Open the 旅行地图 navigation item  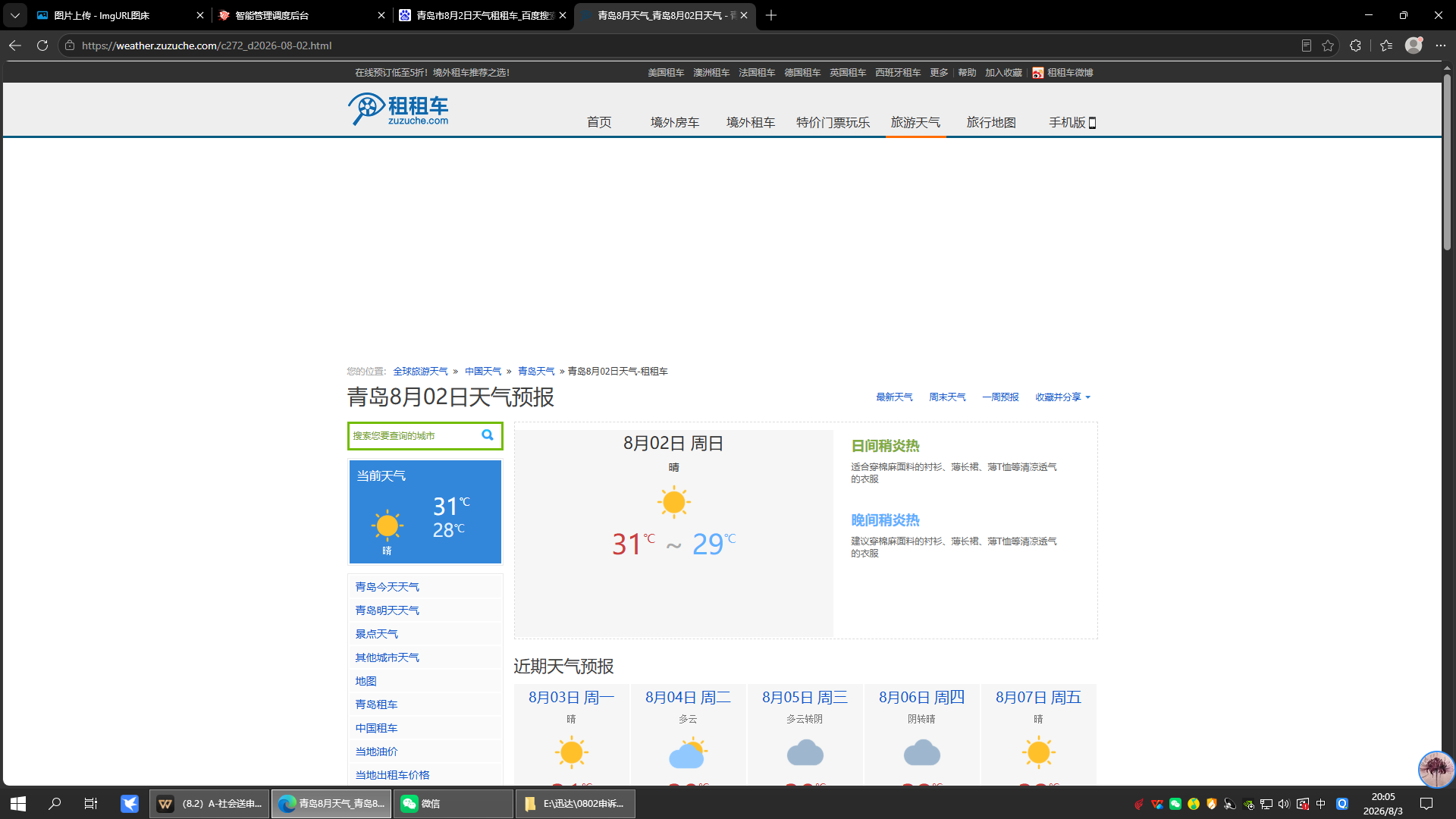pos(991,122)
